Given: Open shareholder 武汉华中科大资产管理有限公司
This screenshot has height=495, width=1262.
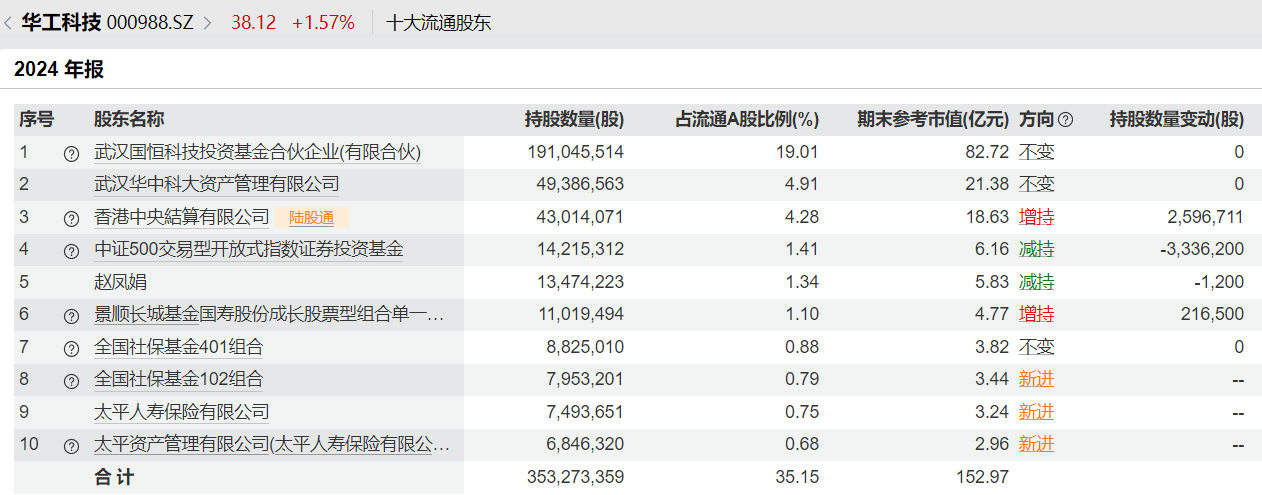Looking at the screenshot, I should click(217, 184).
